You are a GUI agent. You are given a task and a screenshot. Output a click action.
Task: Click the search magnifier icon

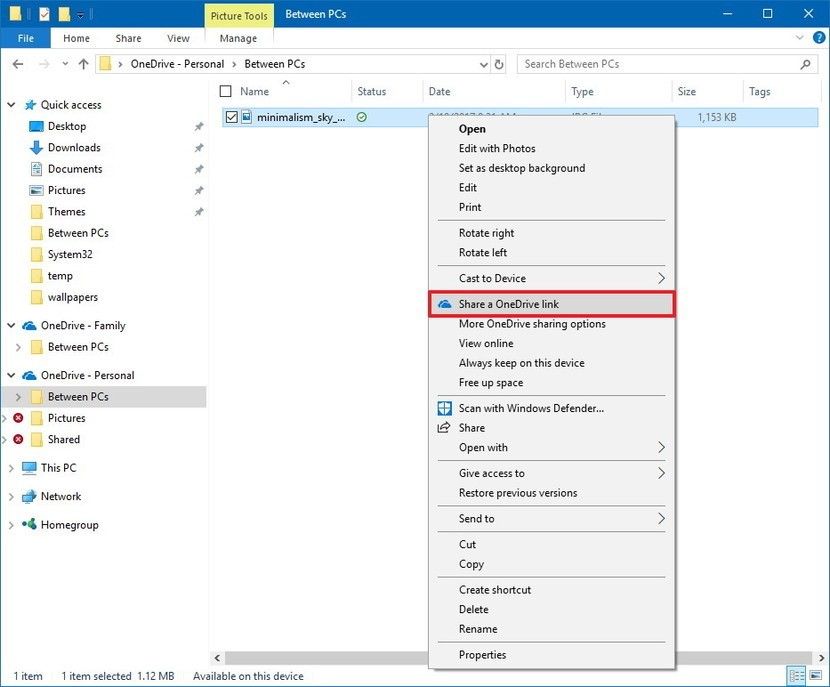coord(805,64)
